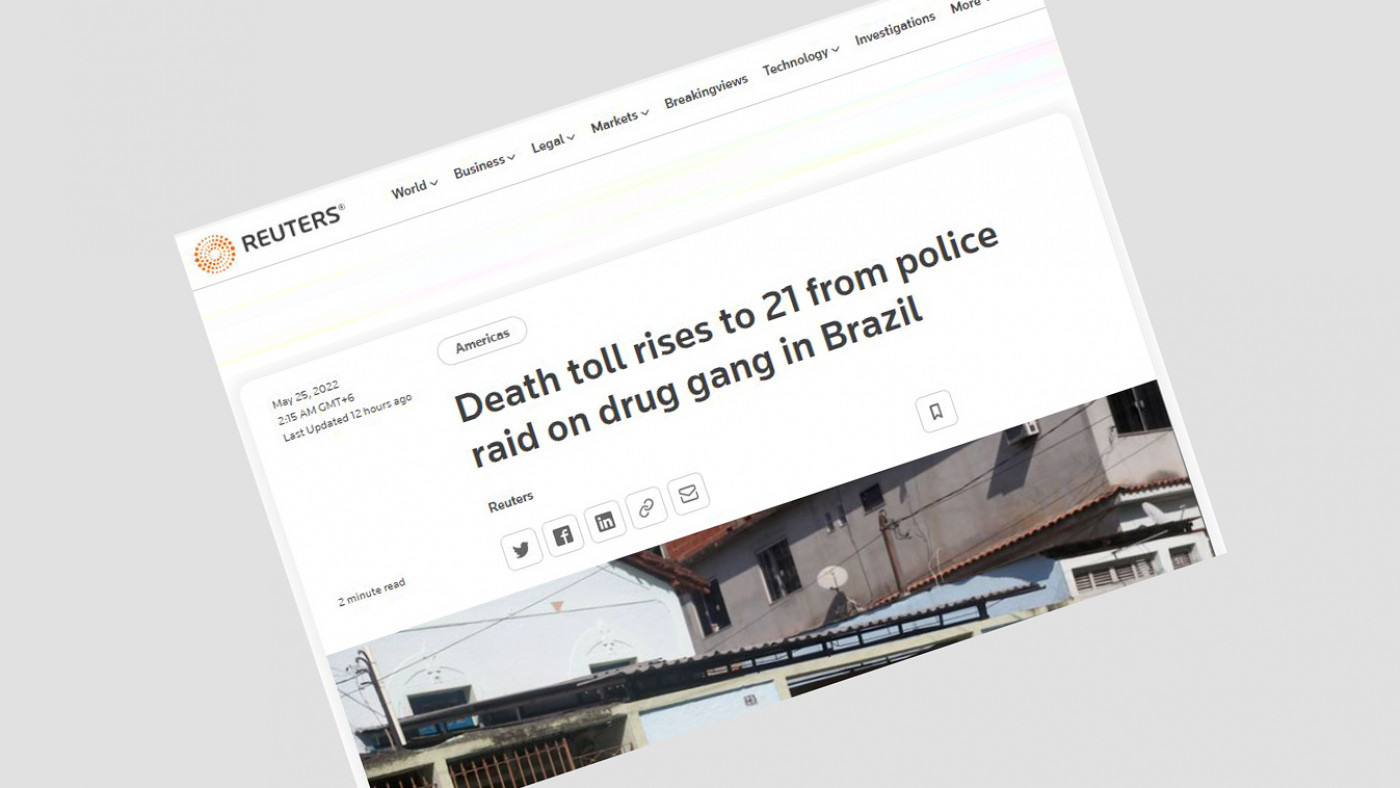Click 'Last Updated 12 hours ago' text
The width and height of the screenshot is (1400, 788).
[x=347, y=418]
